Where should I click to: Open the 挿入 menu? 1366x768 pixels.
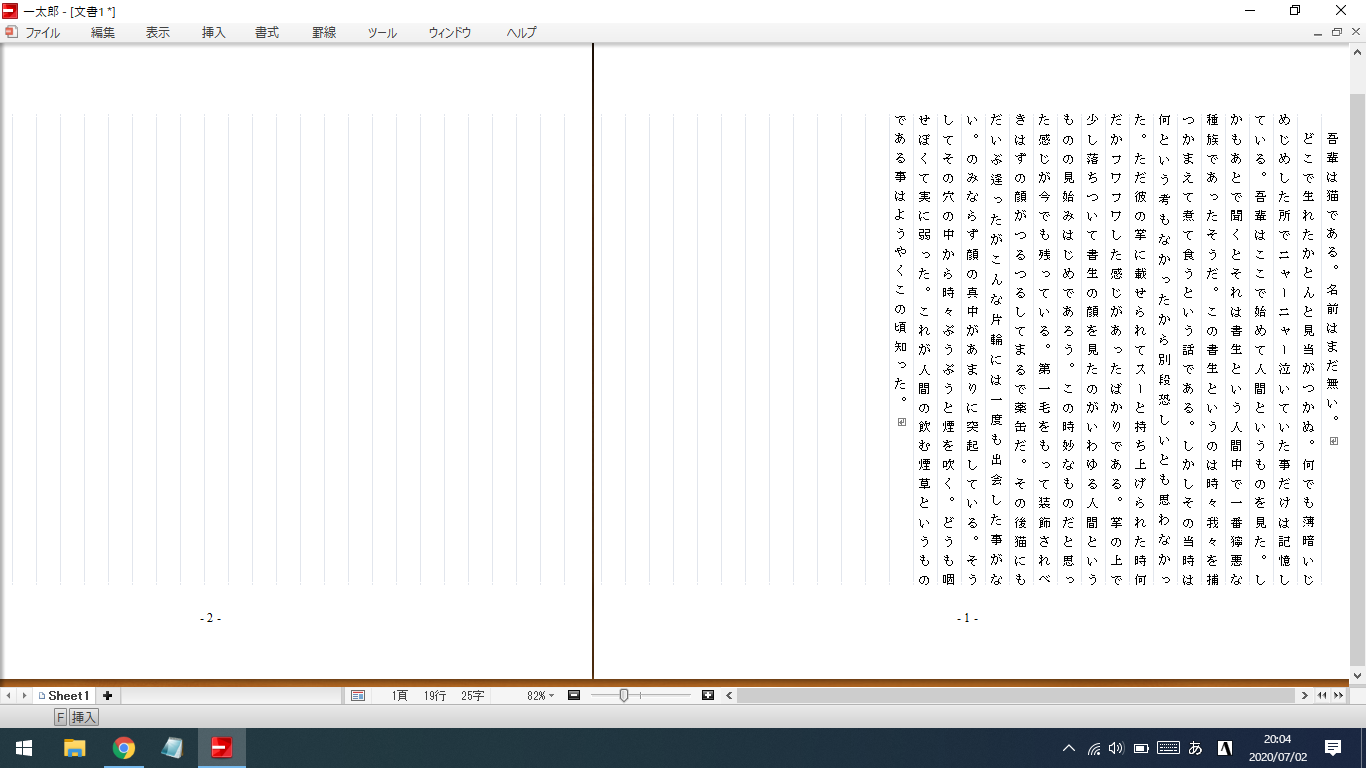[214, 32]
